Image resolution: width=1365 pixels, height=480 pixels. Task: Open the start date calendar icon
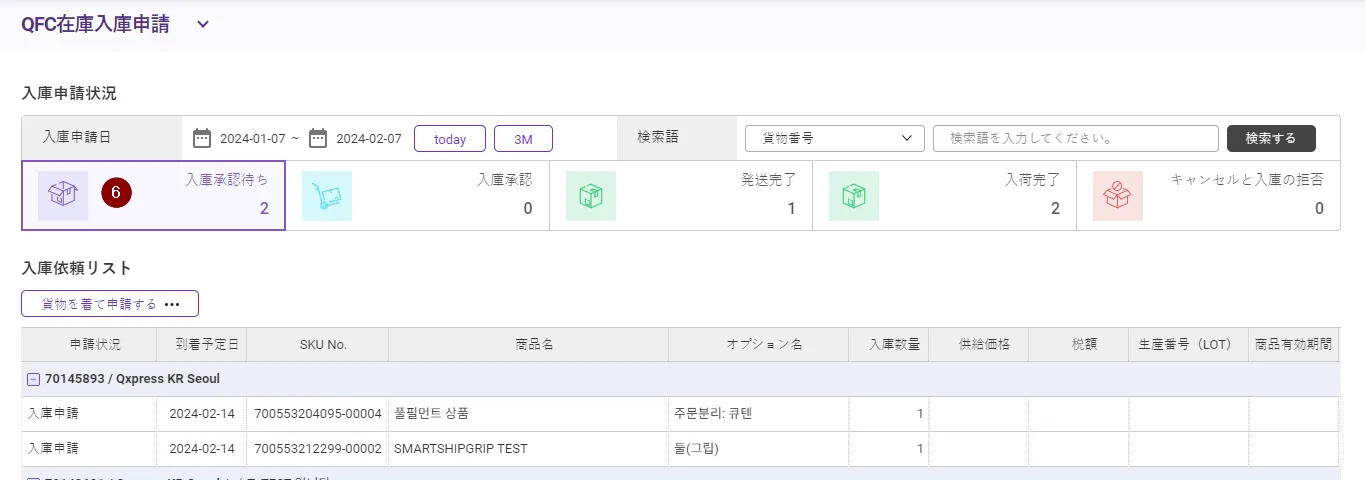click(x=202, y=138)
